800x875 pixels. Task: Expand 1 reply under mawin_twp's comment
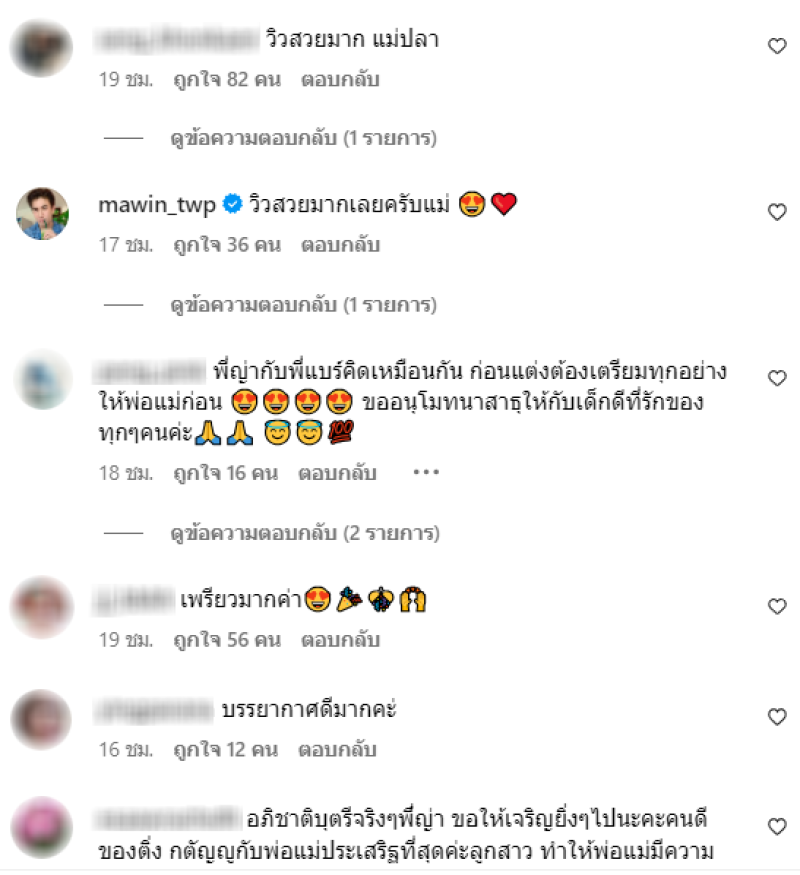coord(303,305)
